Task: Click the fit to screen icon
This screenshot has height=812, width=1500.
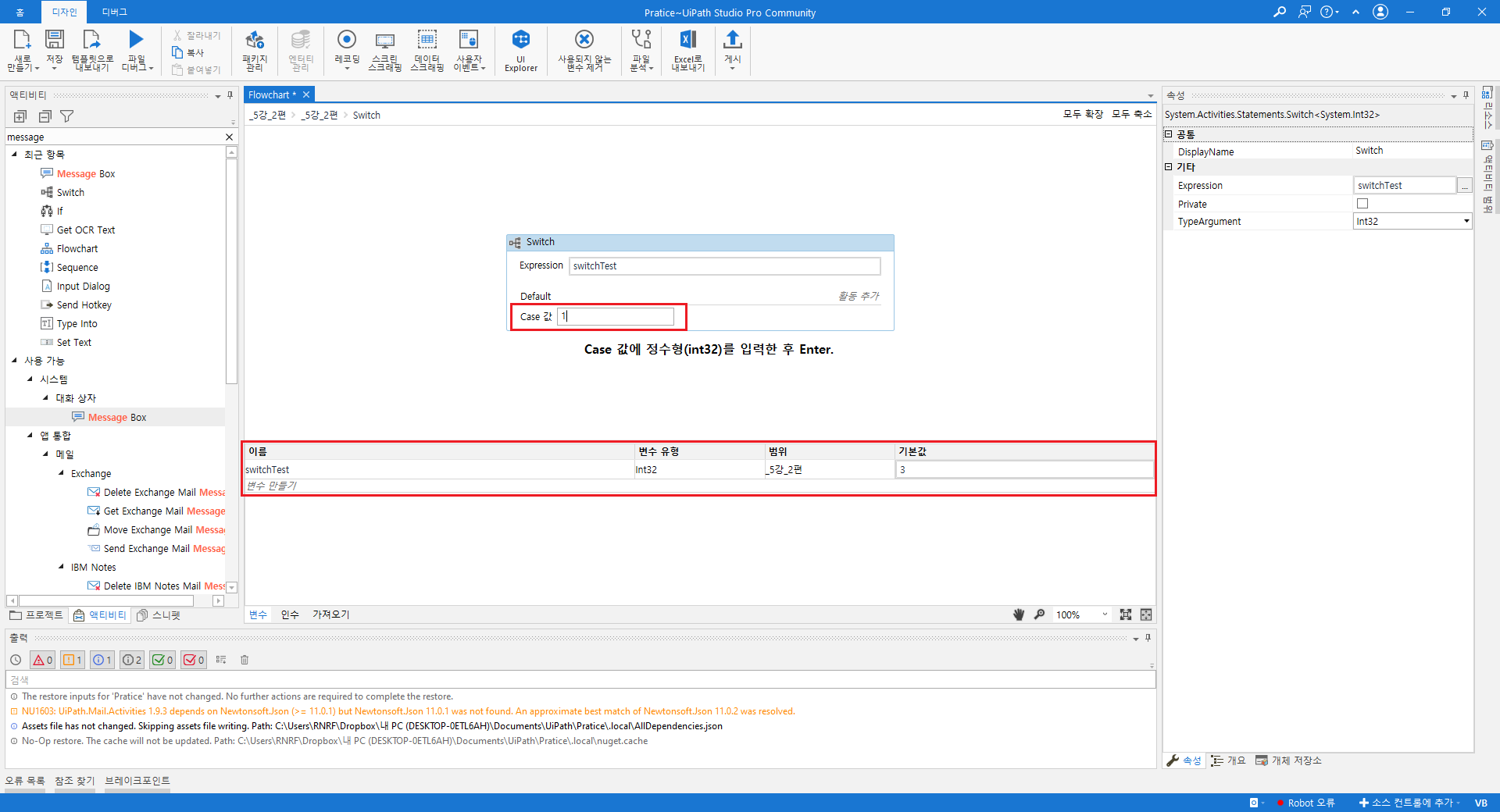Action: (1126, 614)
